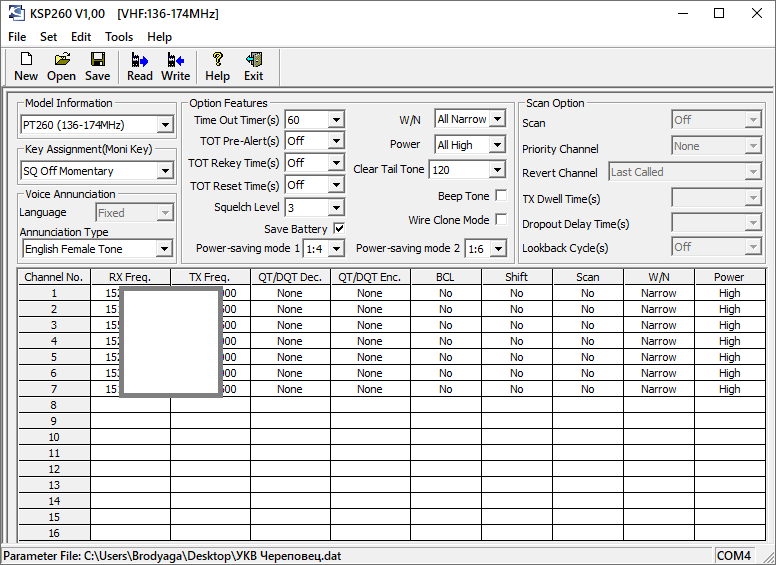Screen dimensions: 776x565
Task: Click the RX Freq. column header
Action: coord(130,277)
